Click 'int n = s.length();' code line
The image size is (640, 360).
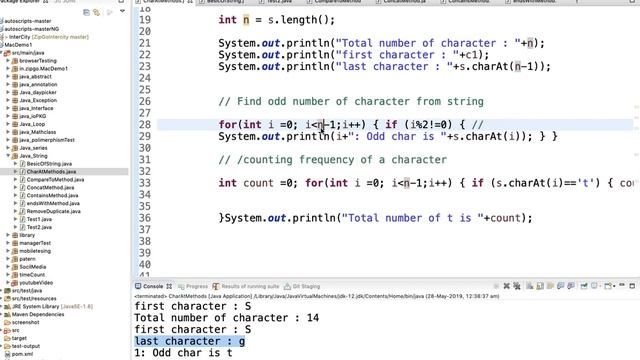point(276,20)
